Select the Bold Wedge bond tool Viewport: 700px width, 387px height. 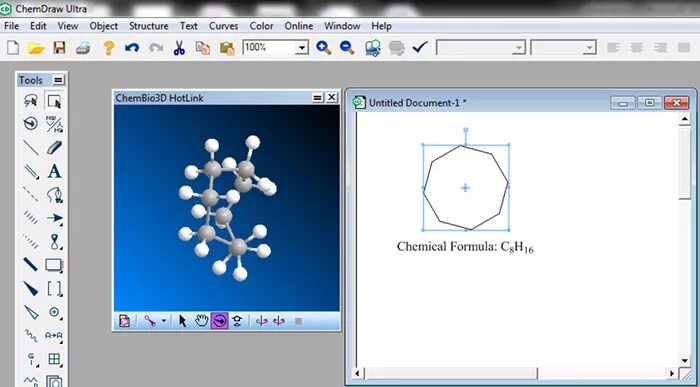click(30, 288)
